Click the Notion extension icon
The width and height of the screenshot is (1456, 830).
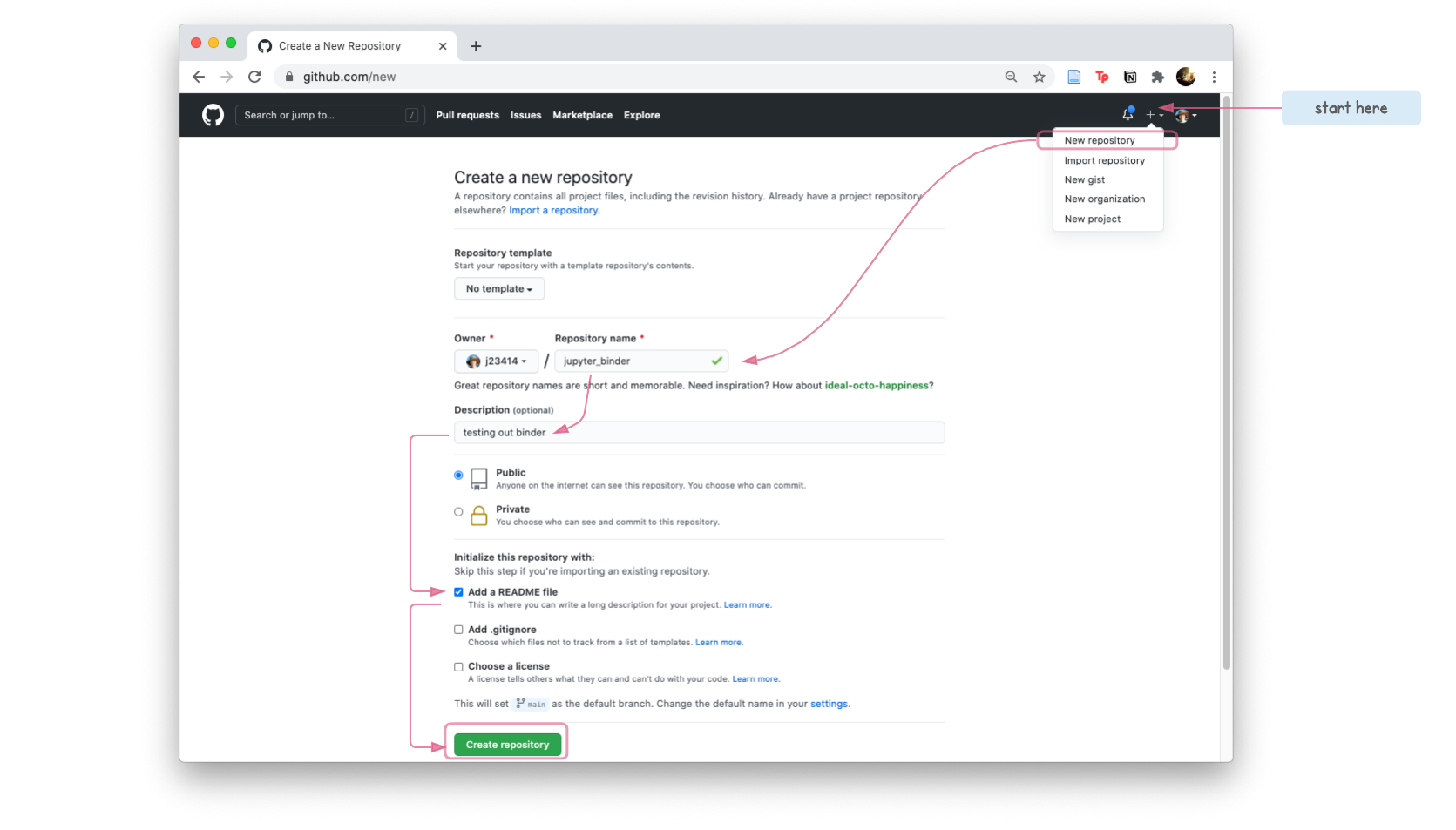pyautogui.click(x=1130, y=77)
